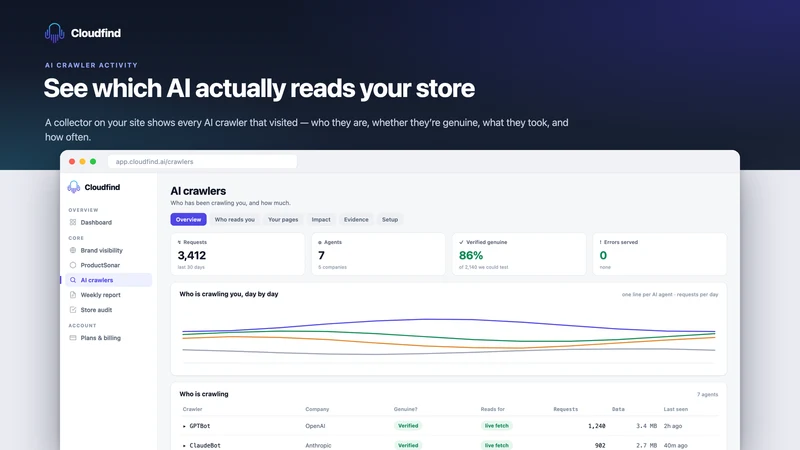Click the Genuine? column header
The height and width of the screenshot is (450, 800).
(406, 409)
